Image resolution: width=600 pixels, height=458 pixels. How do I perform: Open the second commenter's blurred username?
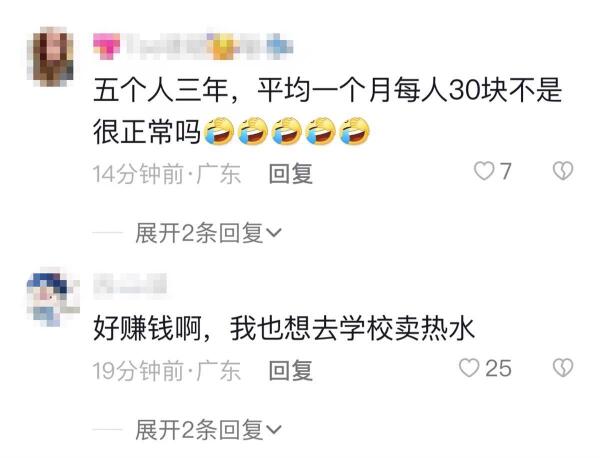(130, 284)
